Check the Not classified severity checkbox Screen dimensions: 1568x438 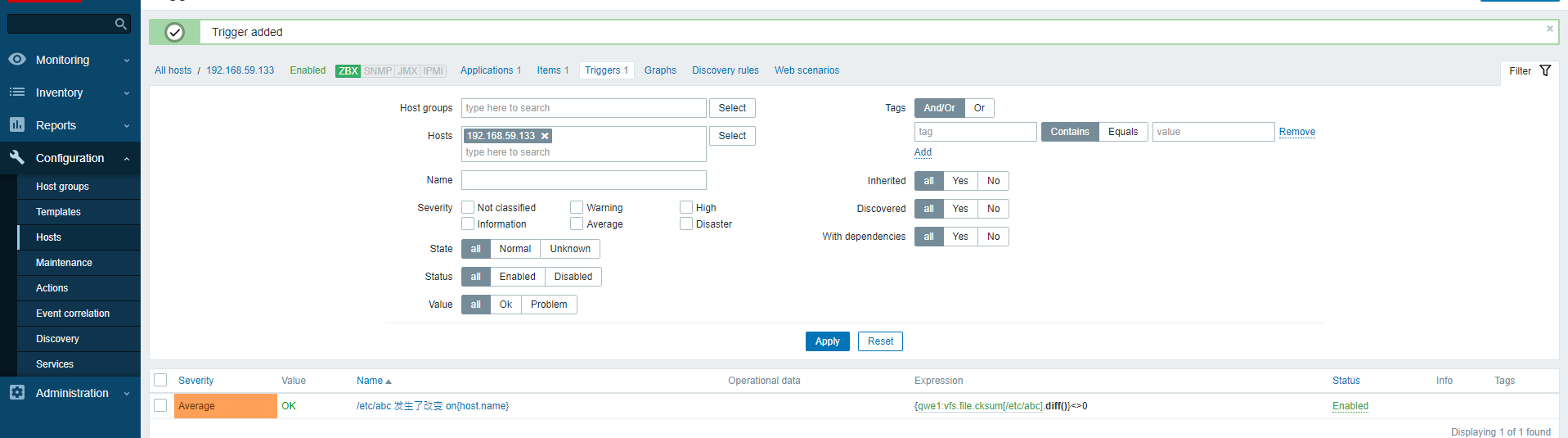[468, 207]
